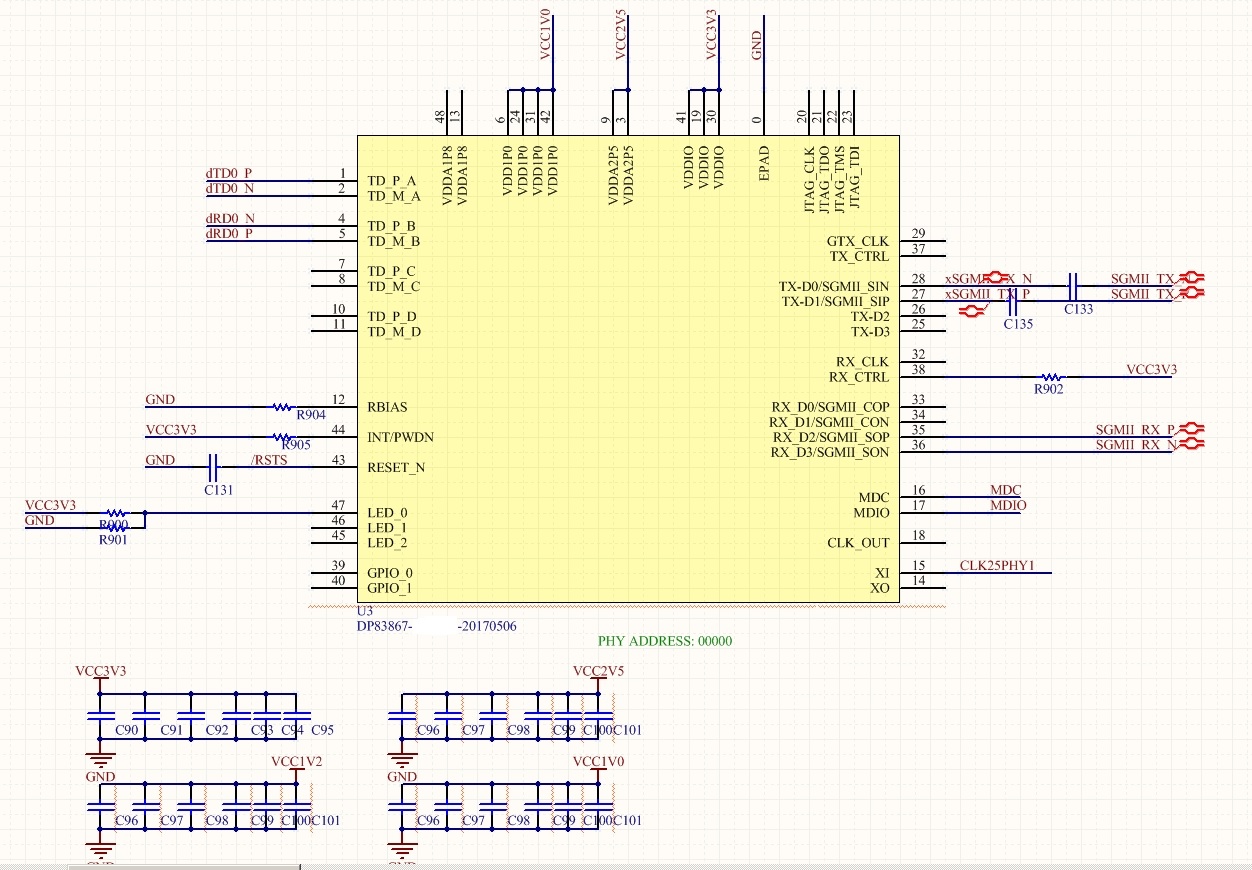The image size is (1252, 870).
Task: Click the R905 designator label
Action: click(297, 445)
